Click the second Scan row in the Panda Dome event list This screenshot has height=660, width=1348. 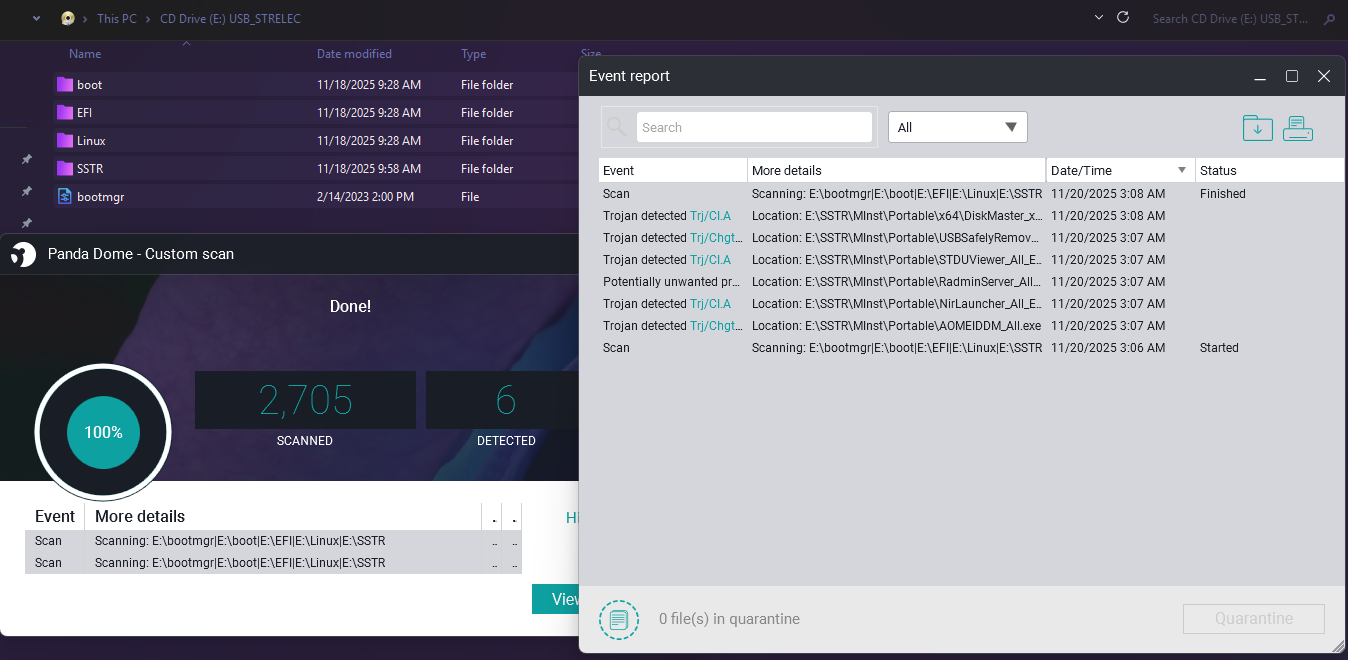tap(273, 563)
